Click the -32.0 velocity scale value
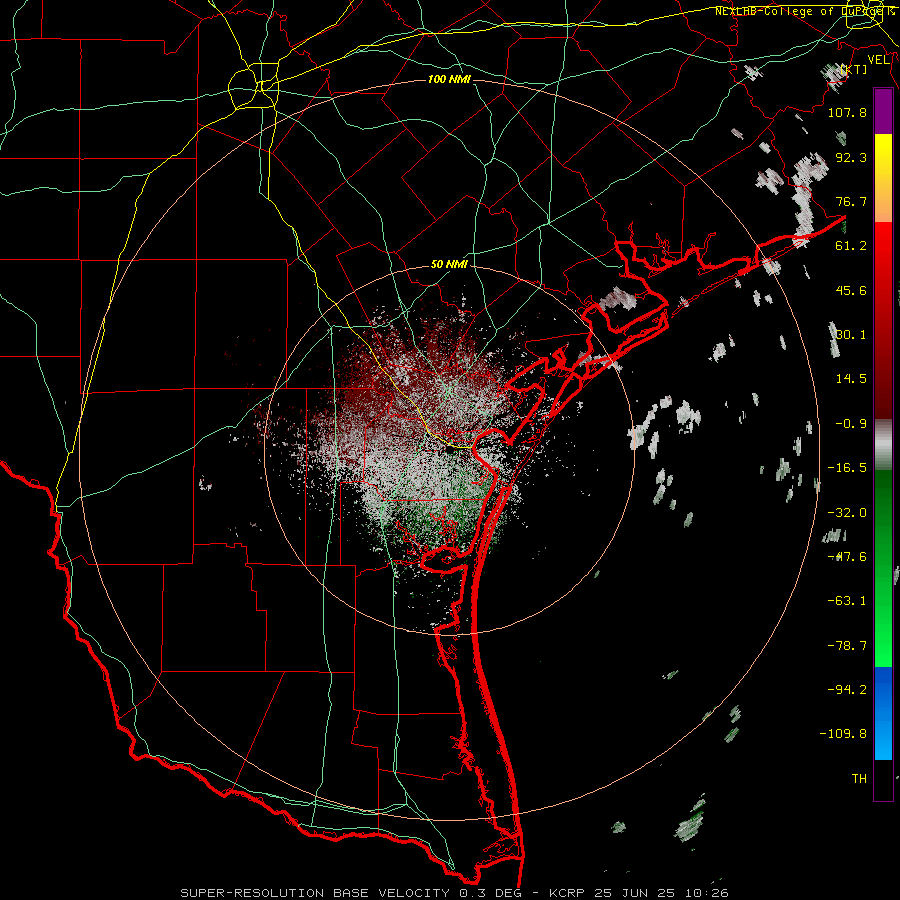Viewport: 900px width, 900px height. click(847, 513)
